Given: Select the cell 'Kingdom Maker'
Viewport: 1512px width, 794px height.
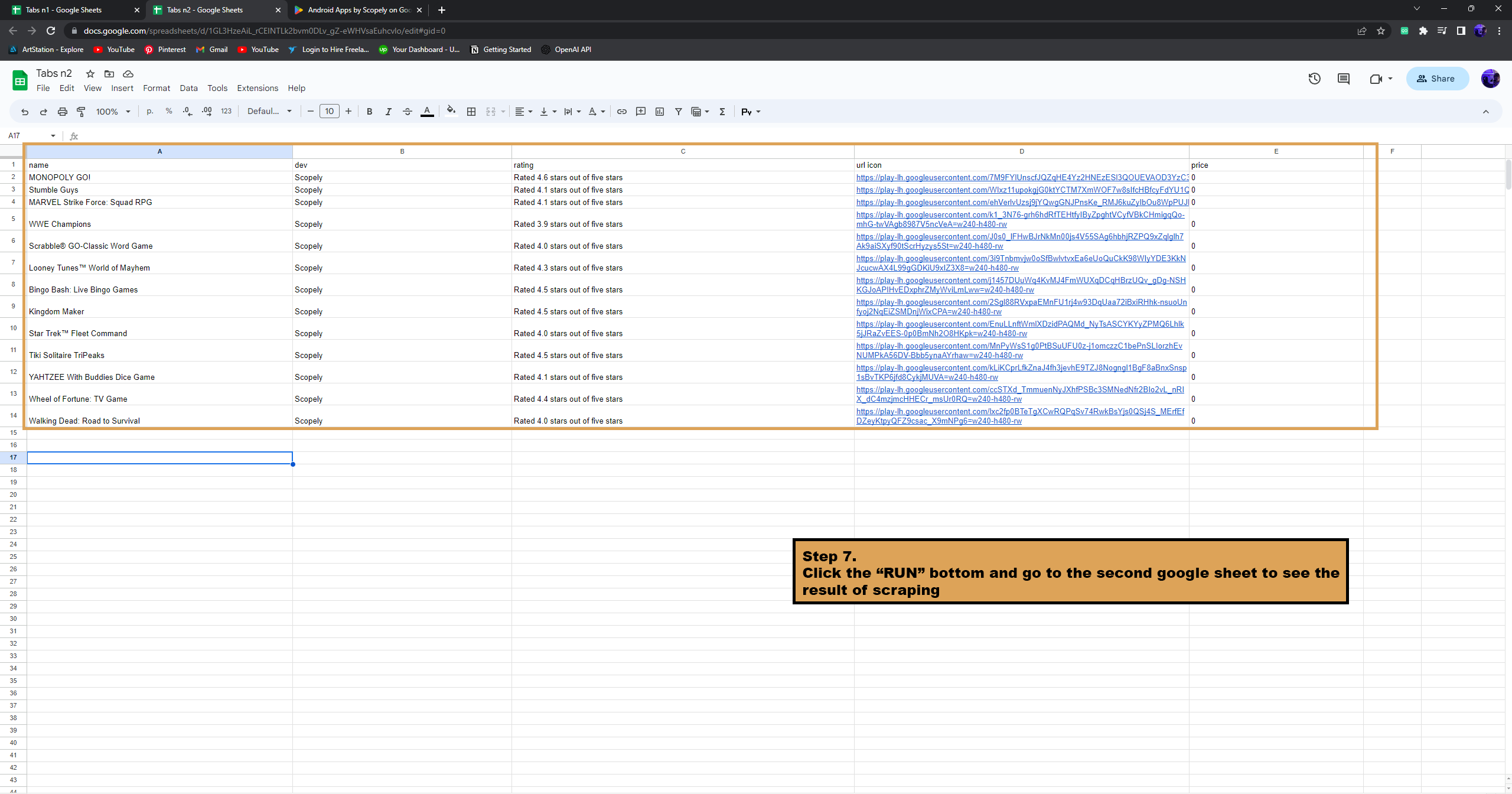Looking at the screenshot, I should point(159,307).
